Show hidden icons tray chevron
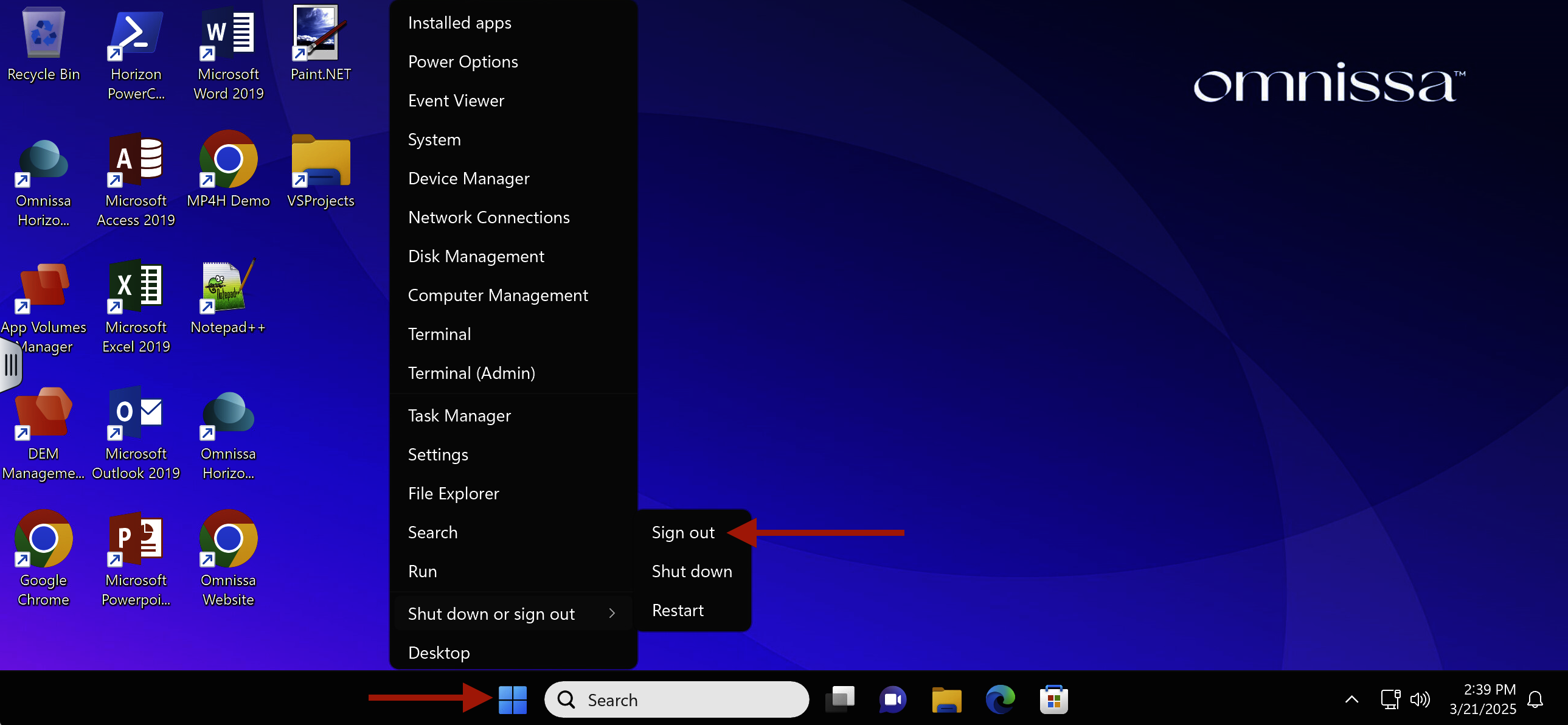This screenshot has width=1568, height=725. (1351, 699)
